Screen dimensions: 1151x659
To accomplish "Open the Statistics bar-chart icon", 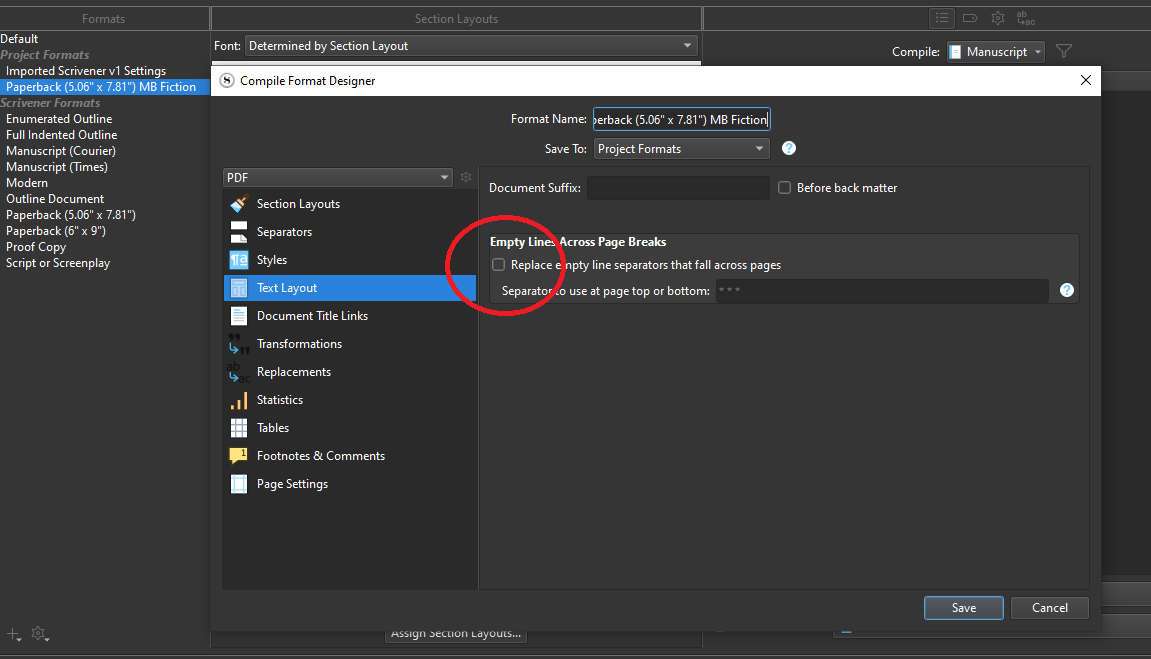I will [239, 400].
